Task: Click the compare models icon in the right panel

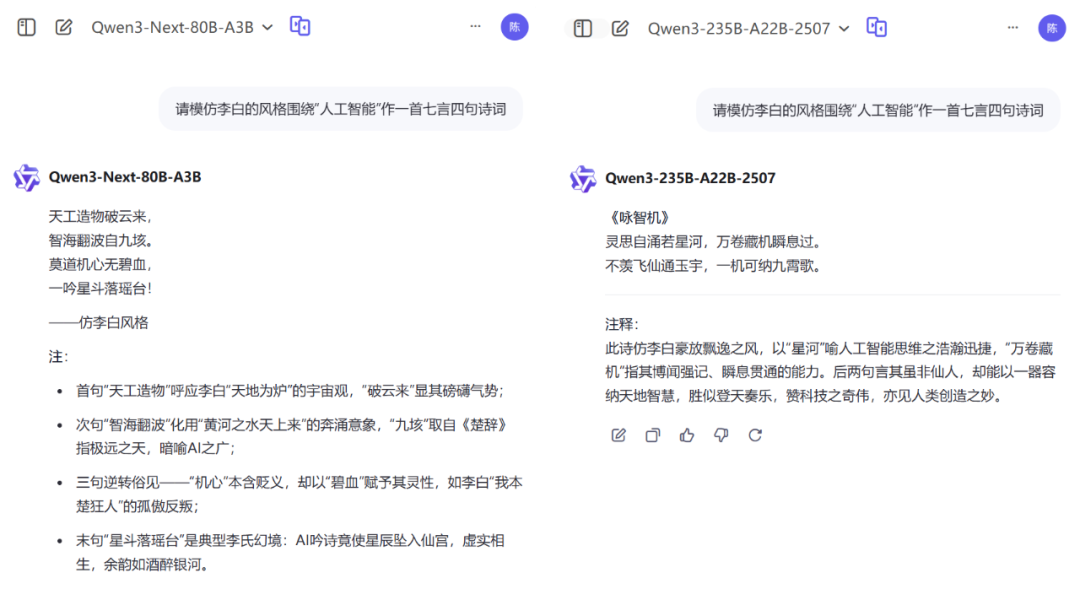Action: pos(877,27)
